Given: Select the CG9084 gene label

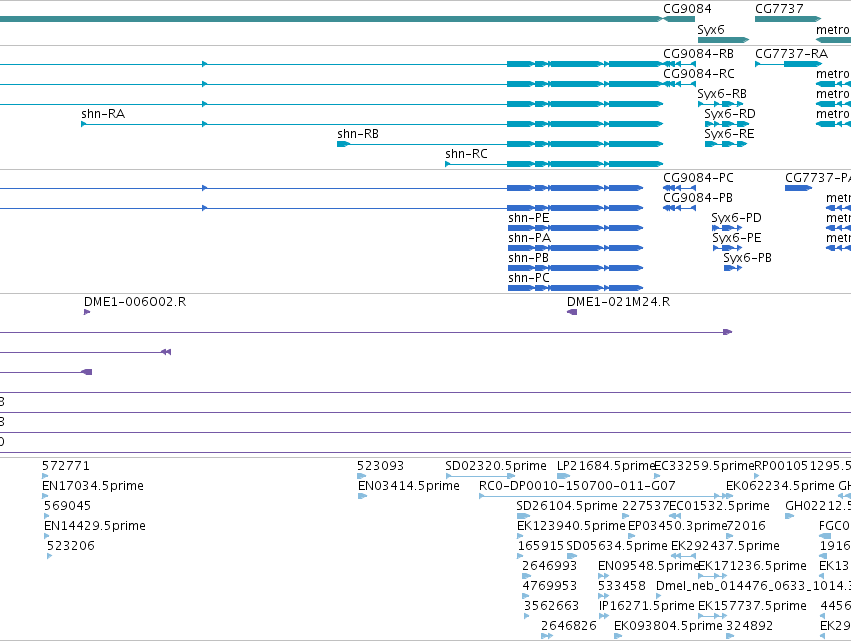Looking at the screenshot, I should click(687, 9).
